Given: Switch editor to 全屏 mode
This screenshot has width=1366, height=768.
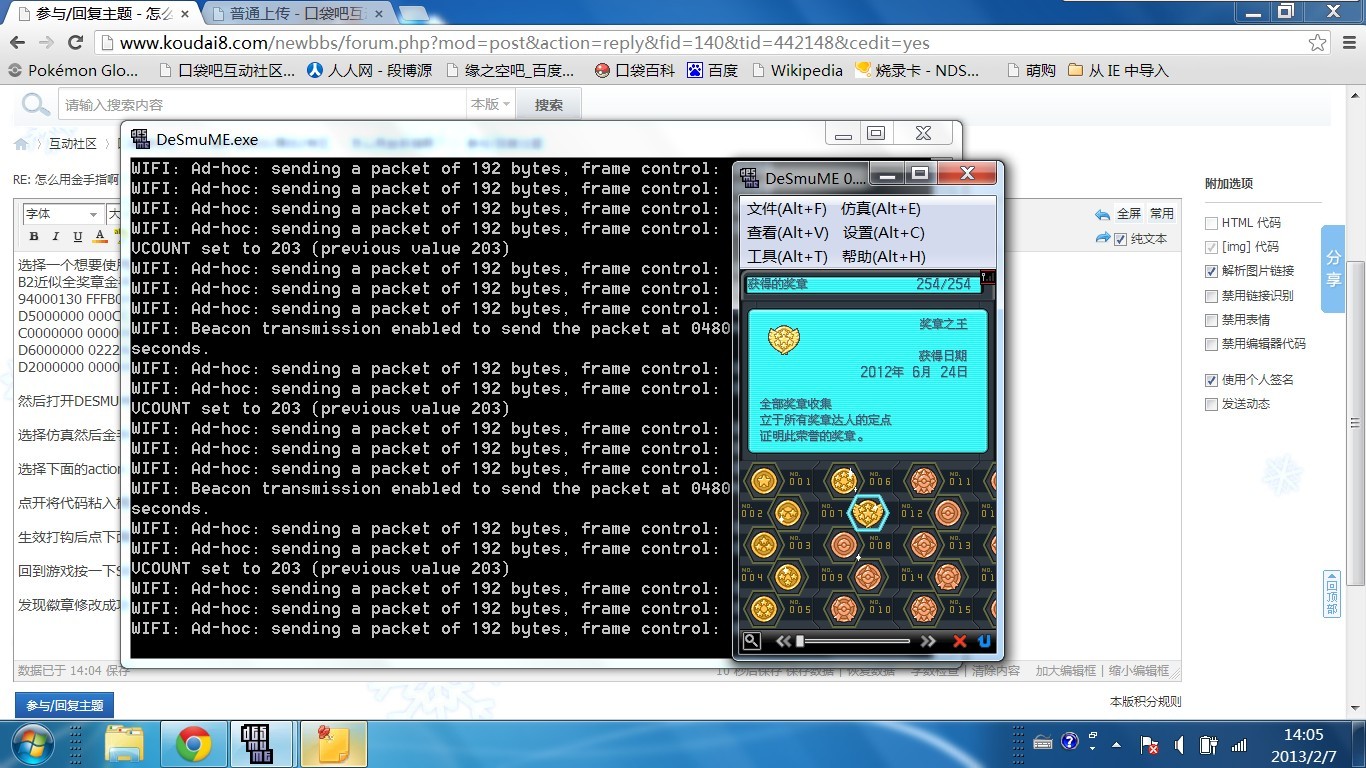Looking at the screenshot, I should coord(1129,214).
